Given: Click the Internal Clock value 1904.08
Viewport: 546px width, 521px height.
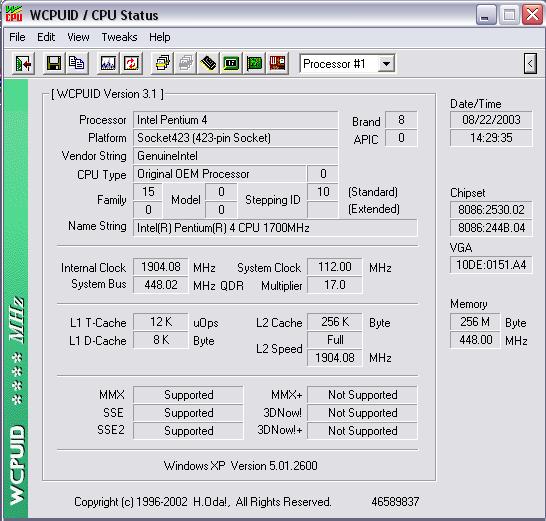Looking at the screenshot, I should coord(161,267).
